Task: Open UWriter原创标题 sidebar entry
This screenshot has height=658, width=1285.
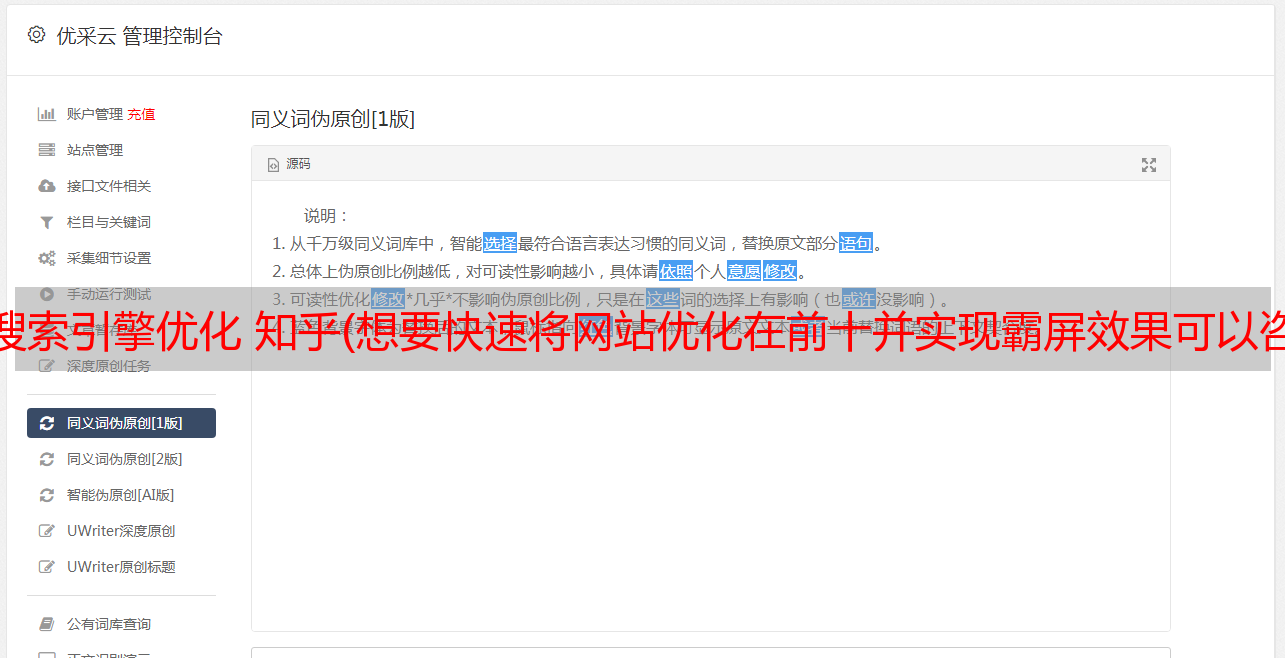Action: coord(121,567)
